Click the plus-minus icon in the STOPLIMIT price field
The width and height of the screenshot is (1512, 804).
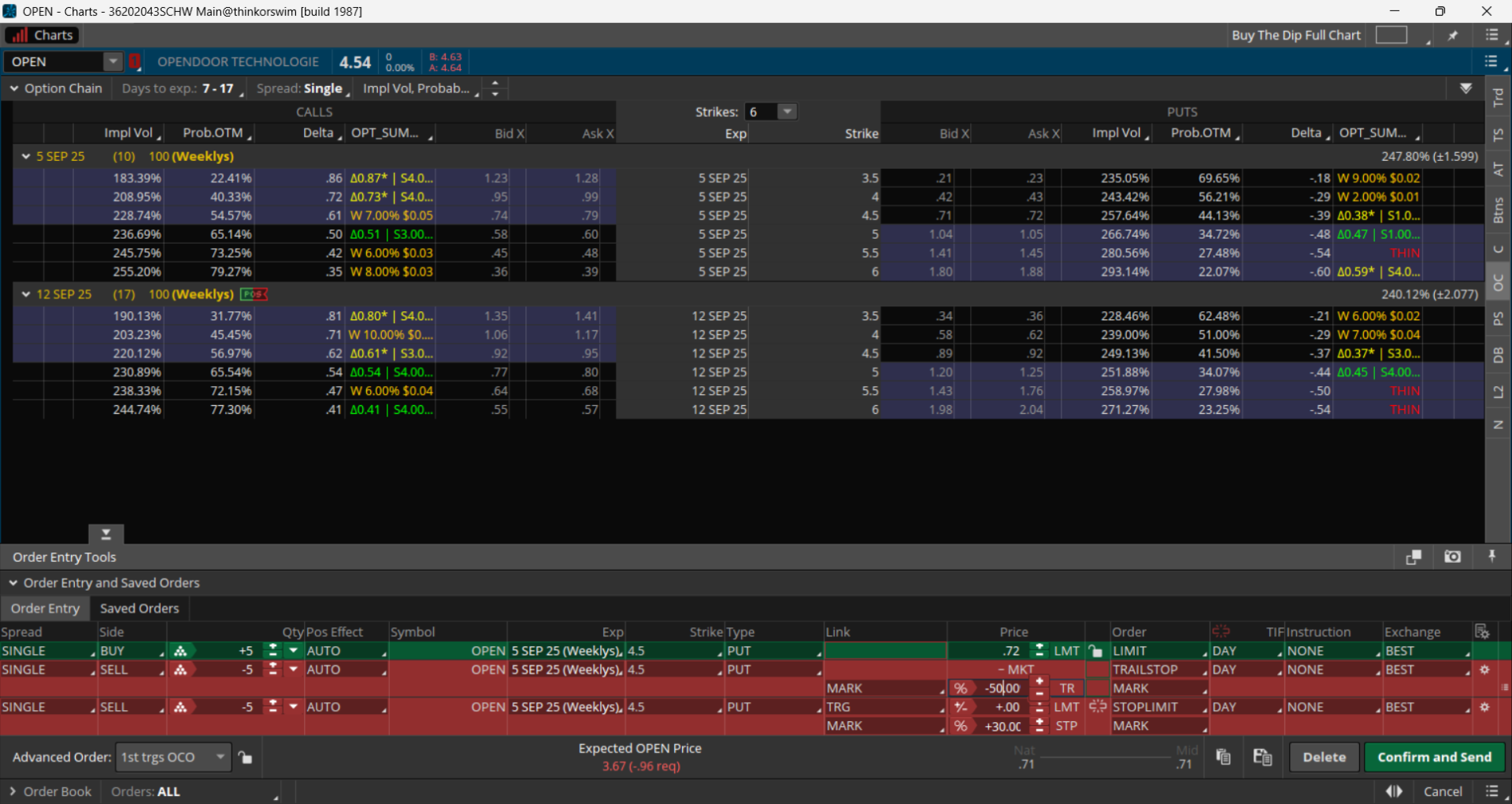(961, 707)
